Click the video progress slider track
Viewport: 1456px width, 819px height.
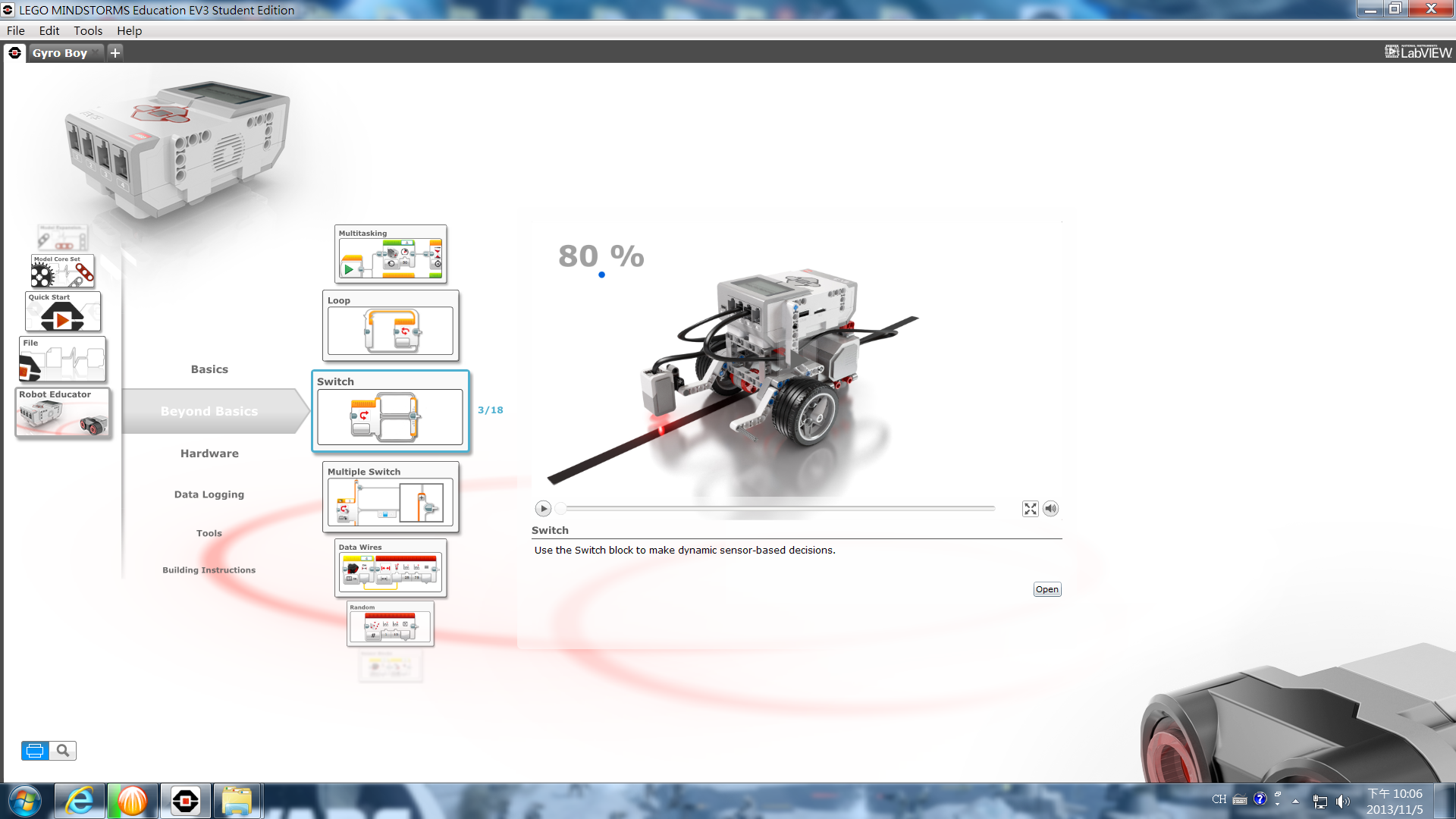coord(777,508)
